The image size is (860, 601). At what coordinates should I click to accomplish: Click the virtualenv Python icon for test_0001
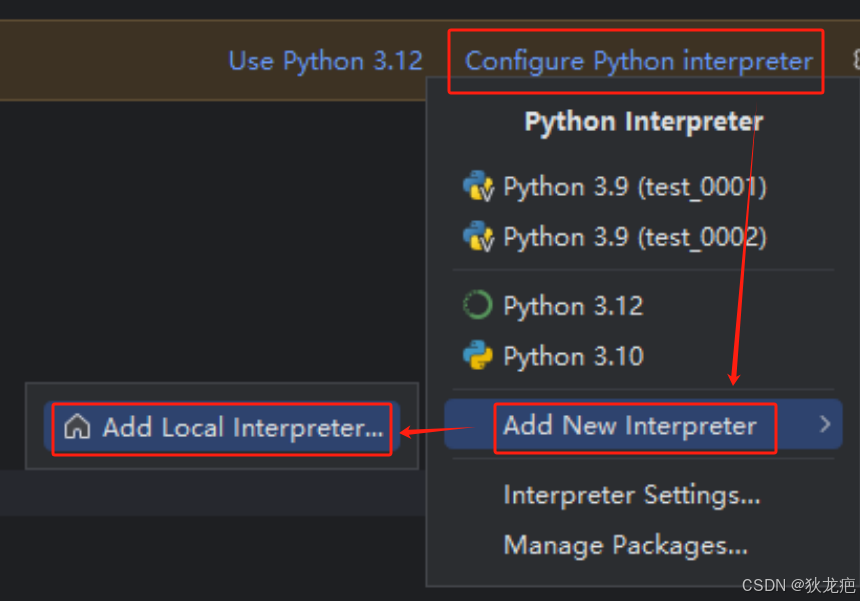coord(478,186)
